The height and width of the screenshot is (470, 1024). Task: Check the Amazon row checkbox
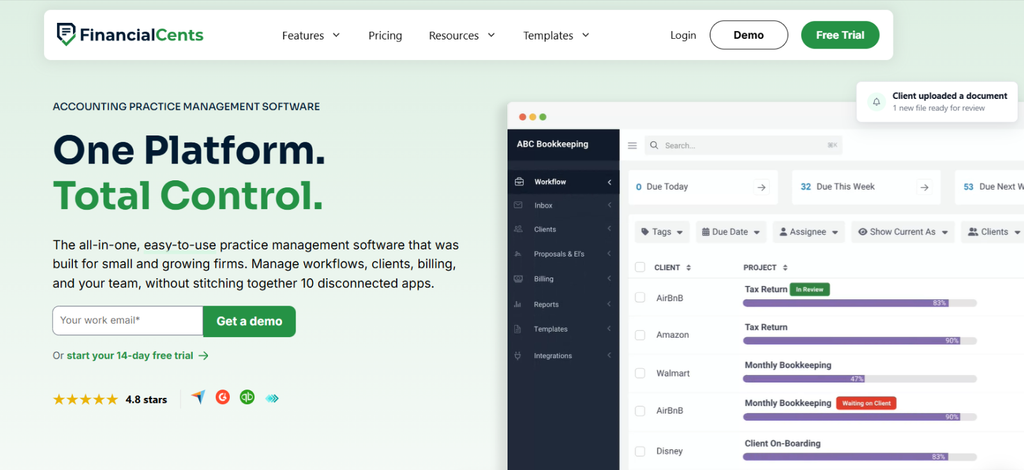tap(640, 335)
